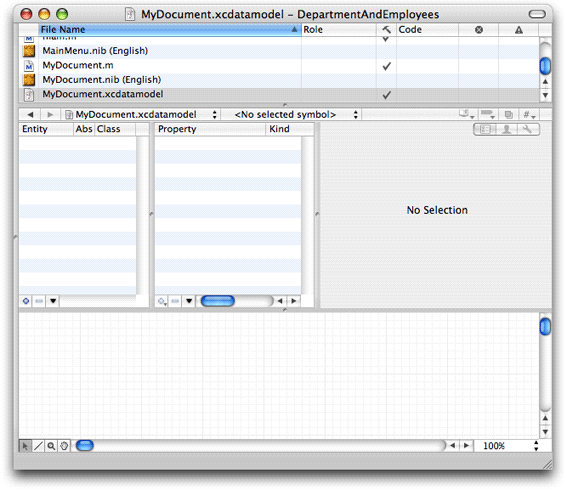Image resolution: width=567 pixels, height=493 pixels.
Task: Remove selected property with minus button
Action: 175,301
